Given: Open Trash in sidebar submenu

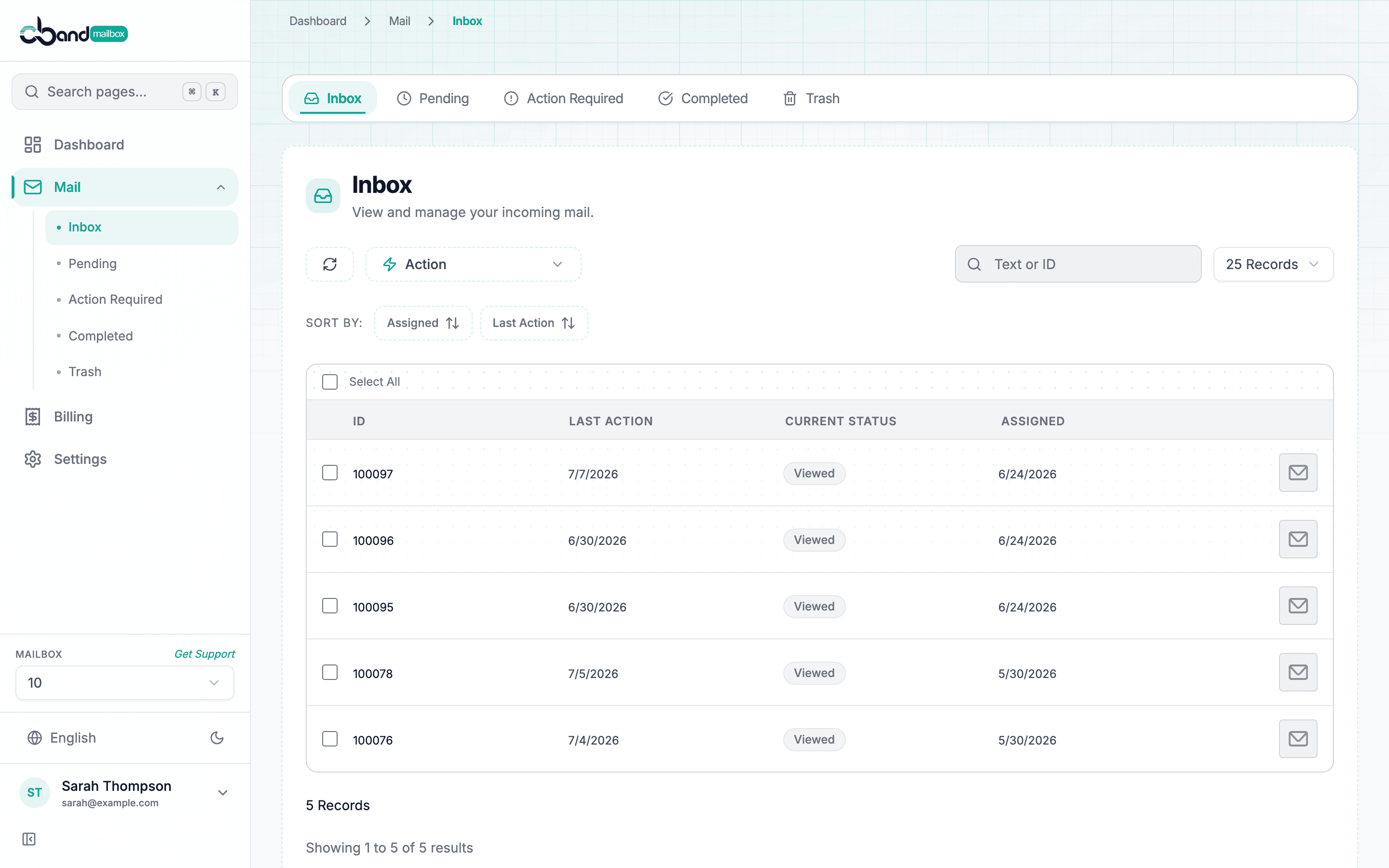Looking at the screenshot, I should pyautogui.click(x=141, y=372).
